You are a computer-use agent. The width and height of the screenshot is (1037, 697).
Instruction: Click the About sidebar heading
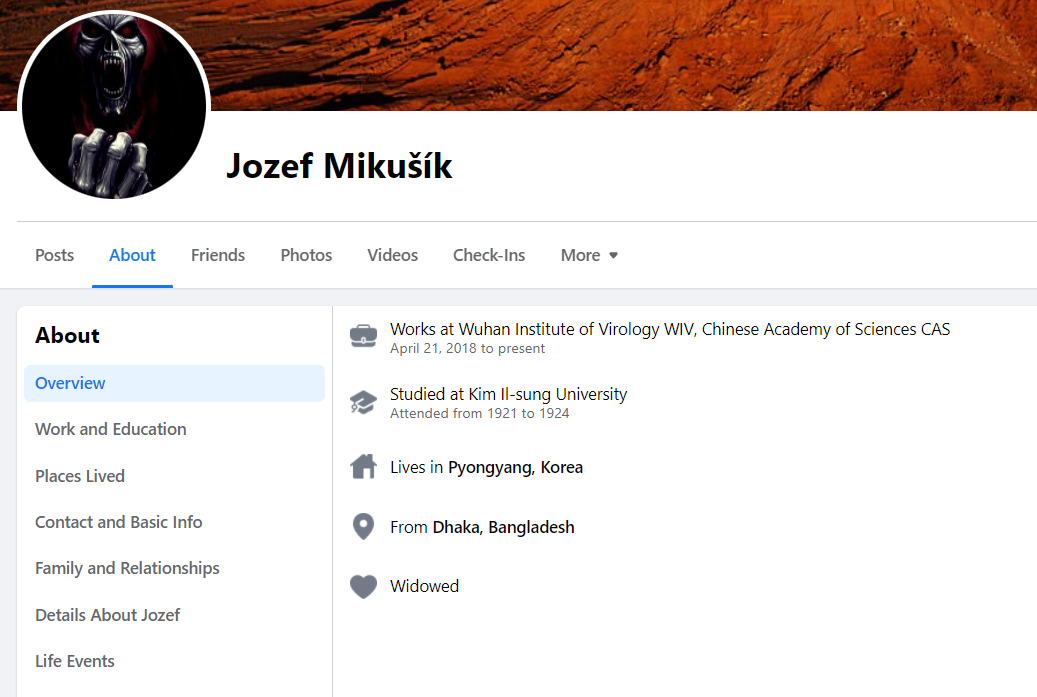click(67, 335)
